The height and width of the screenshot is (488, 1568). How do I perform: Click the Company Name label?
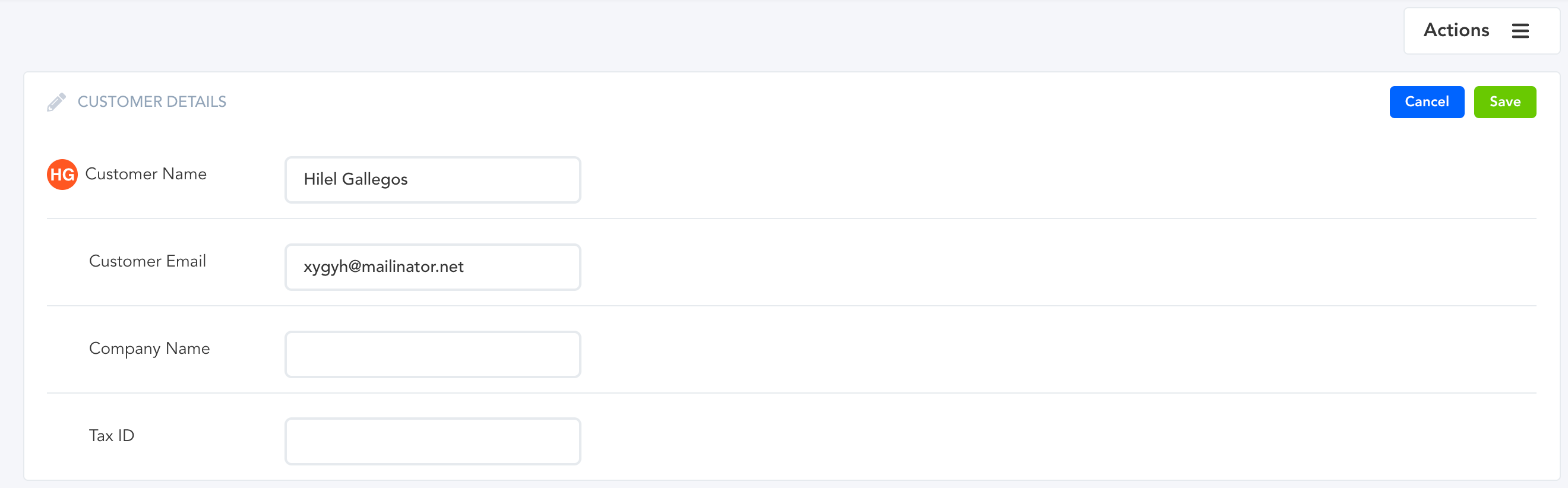point(149,348)
